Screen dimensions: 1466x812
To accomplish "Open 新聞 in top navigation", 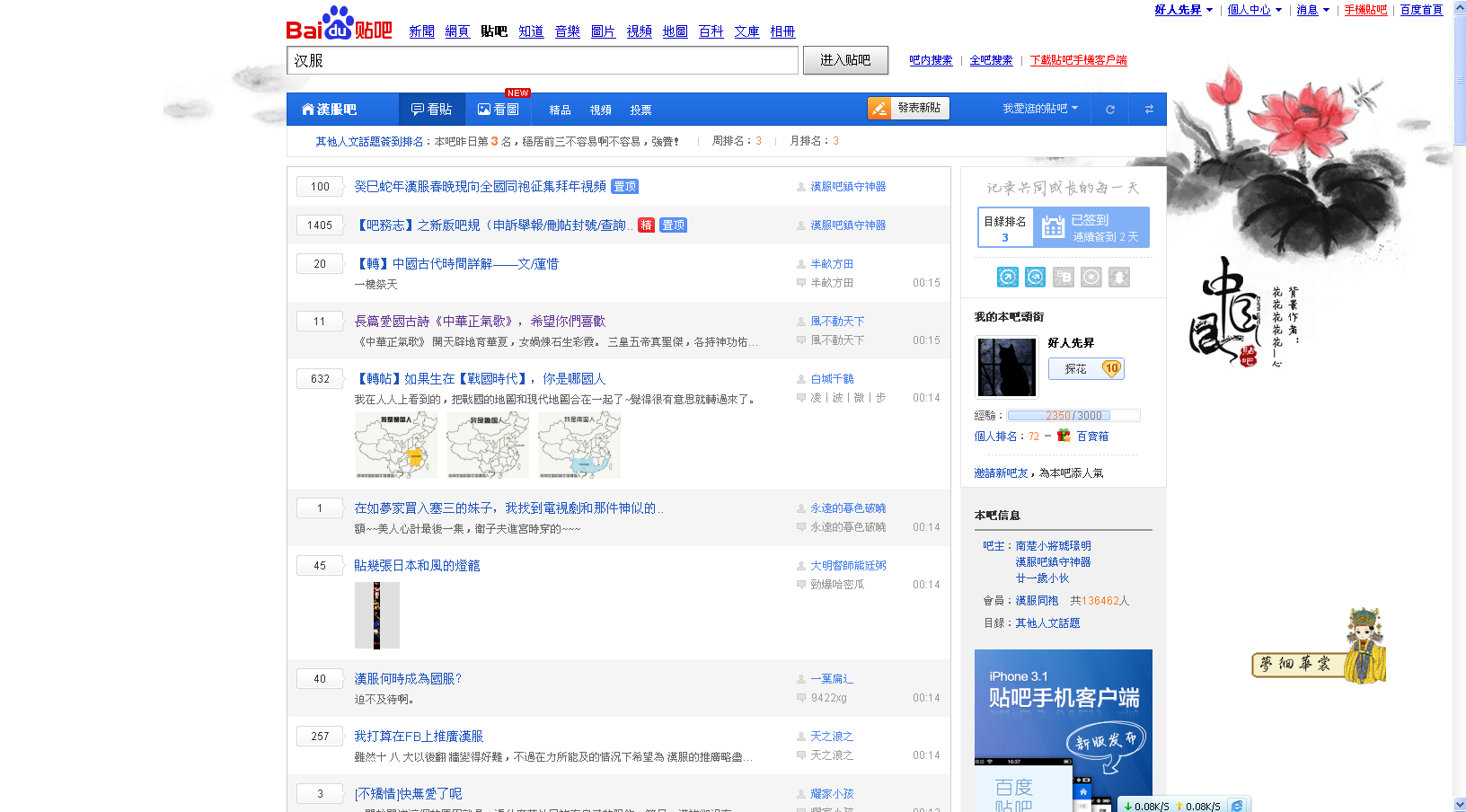I will pos(421,31).
